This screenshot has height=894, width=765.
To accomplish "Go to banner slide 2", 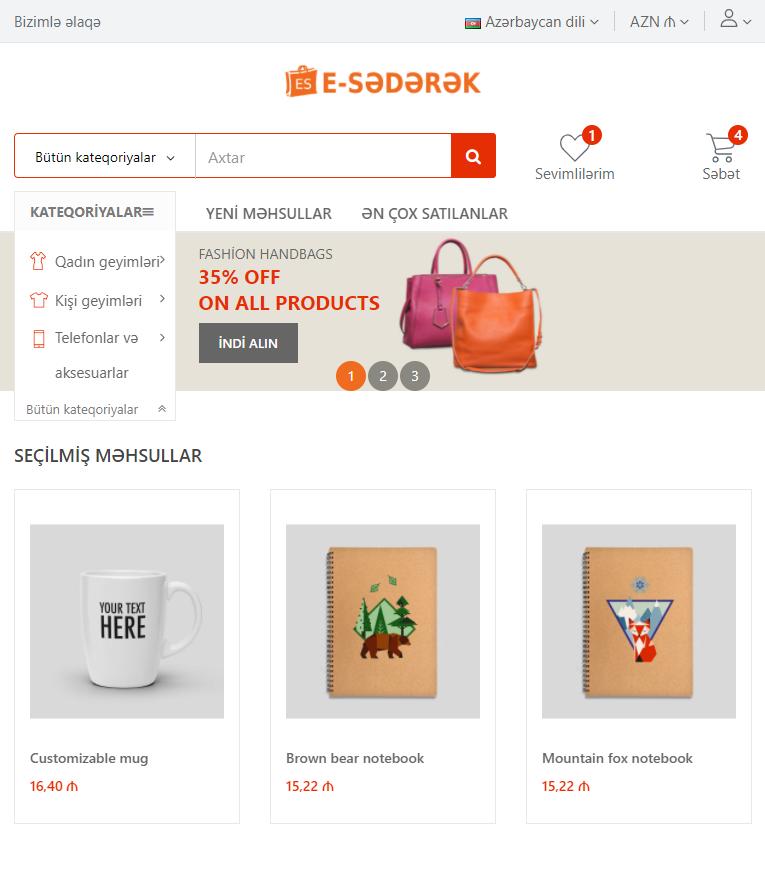I will pos(382,376).
